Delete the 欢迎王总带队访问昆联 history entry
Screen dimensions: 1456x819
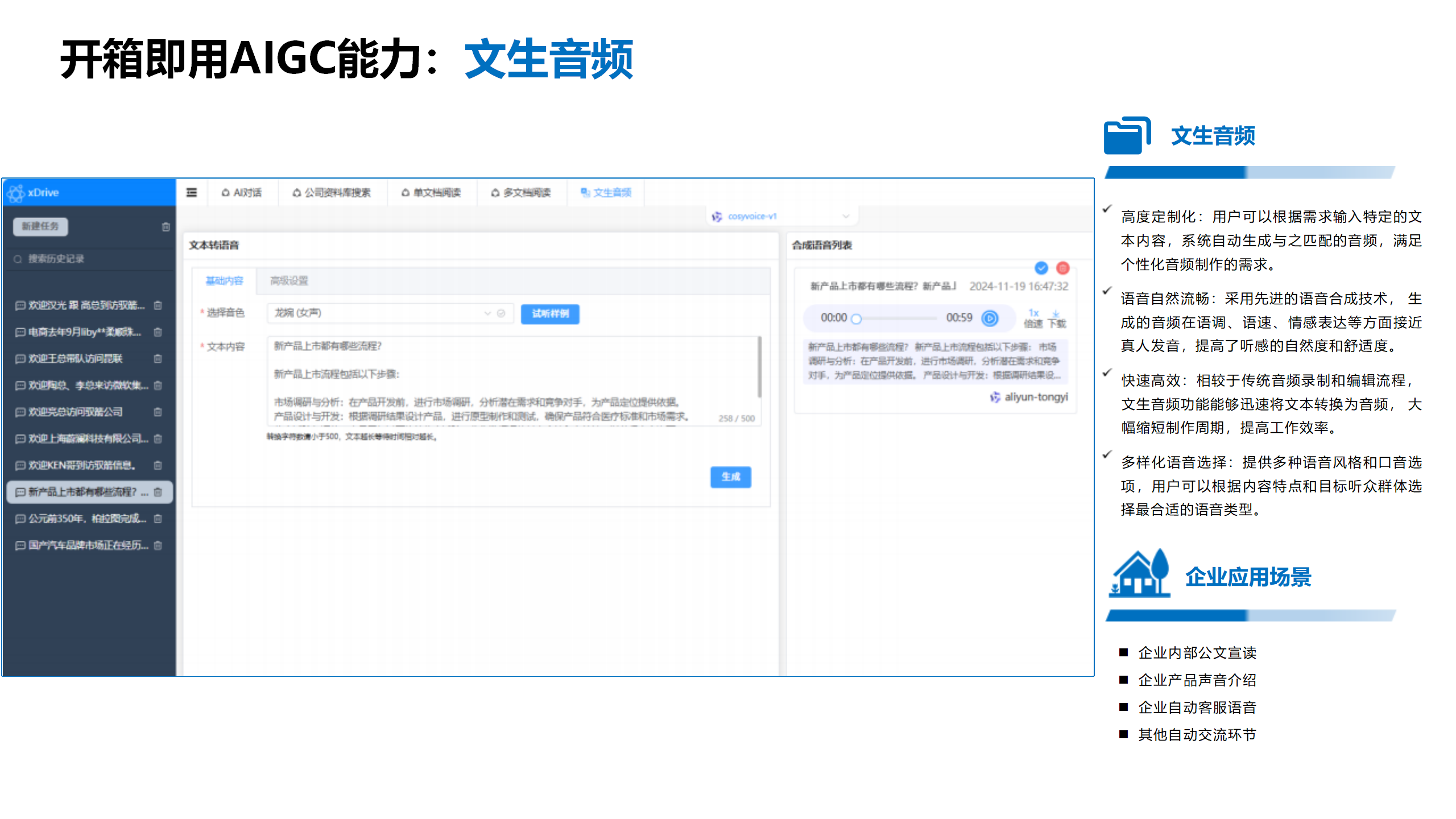tap(158, 358)
